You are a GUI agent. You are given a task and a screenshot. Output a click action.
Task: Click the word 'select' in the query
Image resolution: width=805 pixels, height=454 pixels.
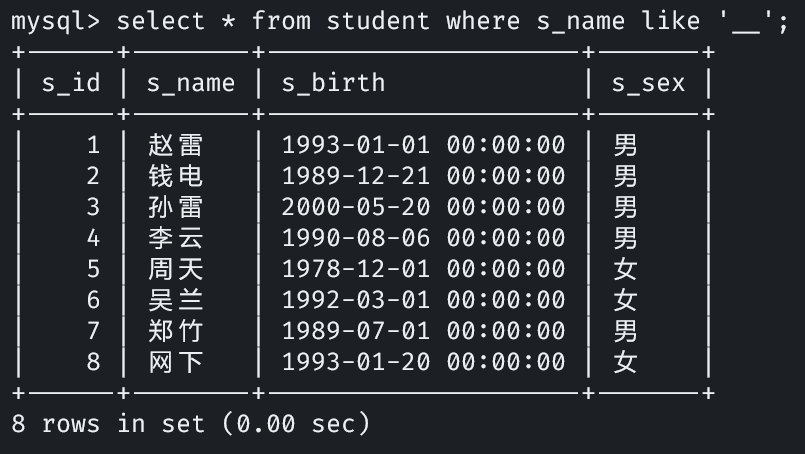point(161,21)
